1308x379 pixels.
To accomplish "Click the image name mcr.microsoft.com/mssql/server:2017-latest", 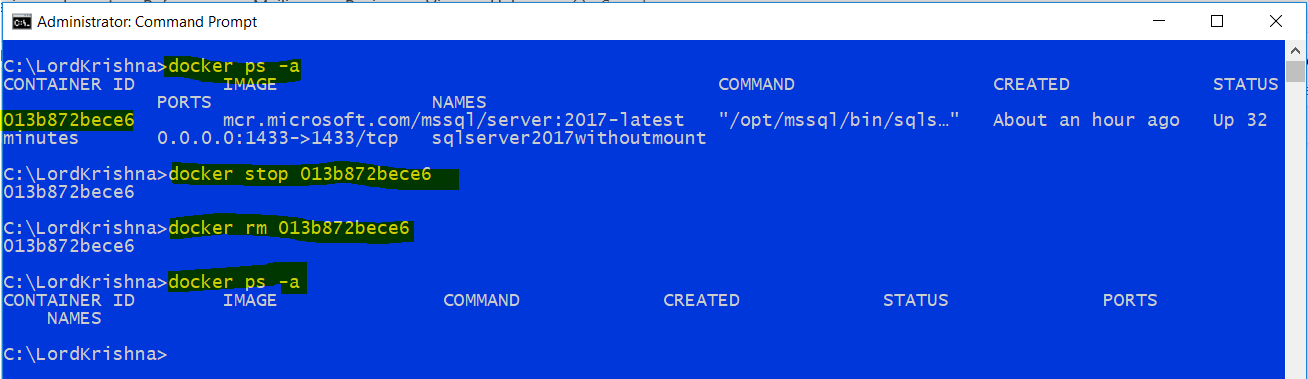I will pos(453,120).
